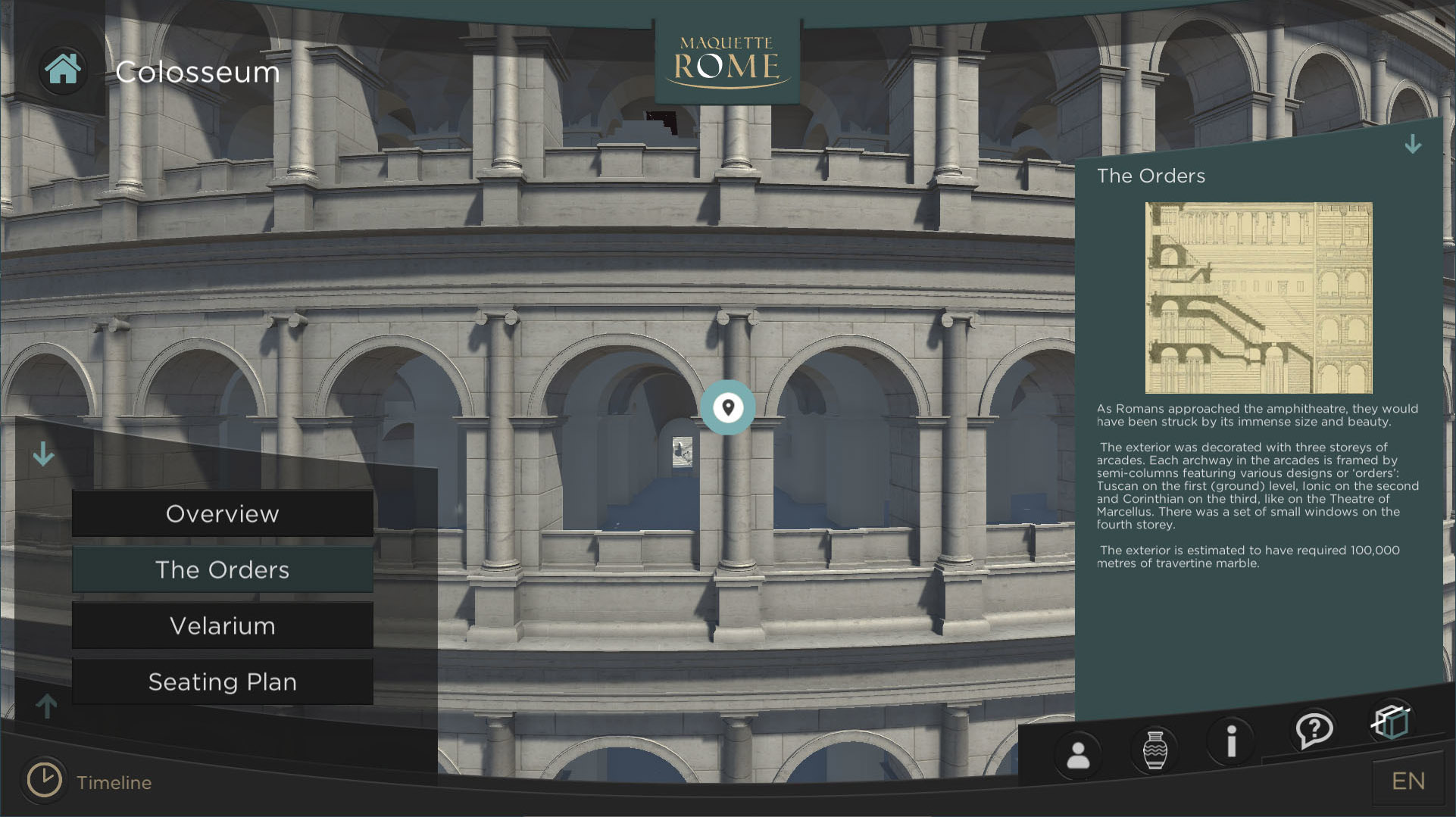The height and width of the screenshot is (817, 1456).
Task: Collapse the left menu with down arrow
Action: point(44,454)
